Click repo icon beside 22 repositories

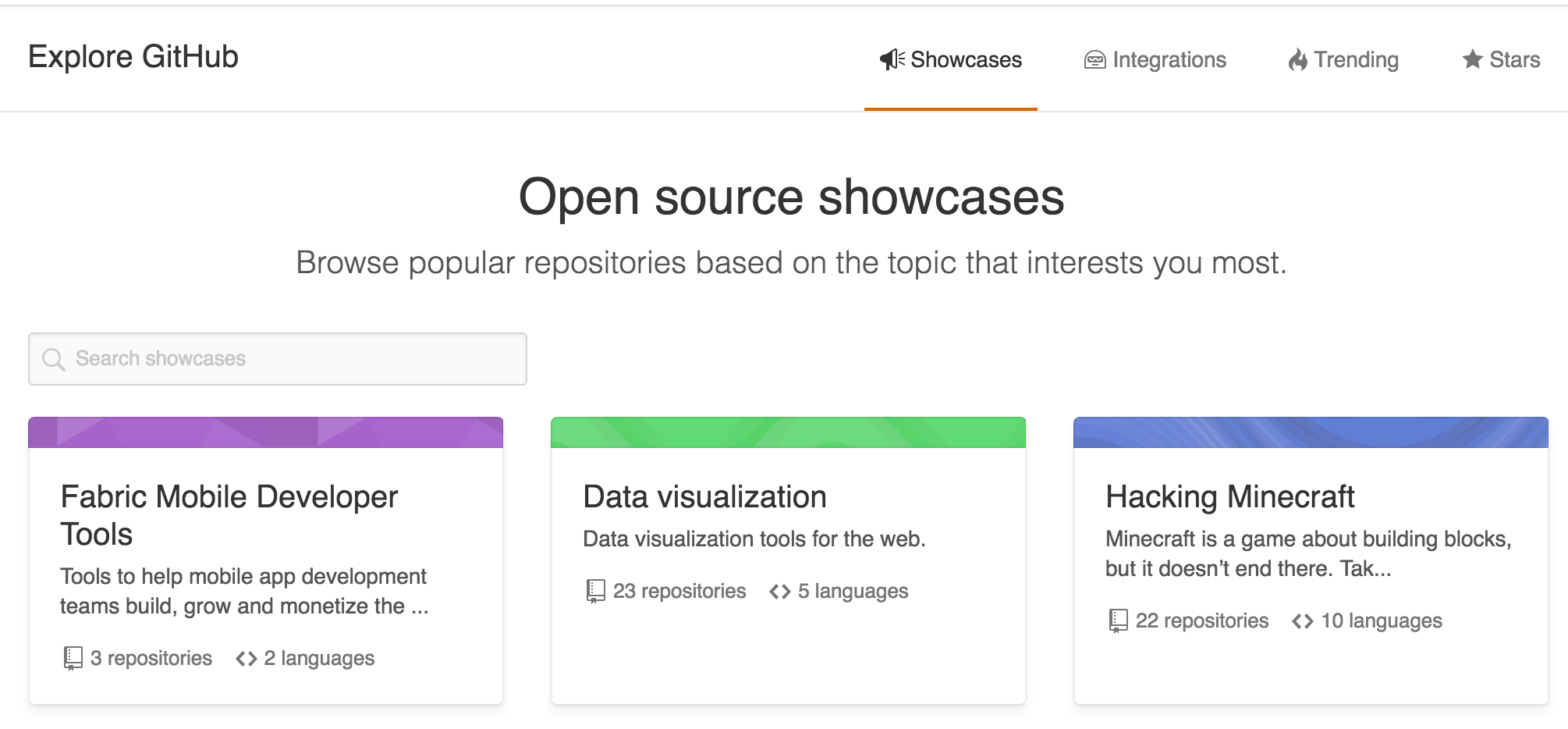tap(1118, 621)
